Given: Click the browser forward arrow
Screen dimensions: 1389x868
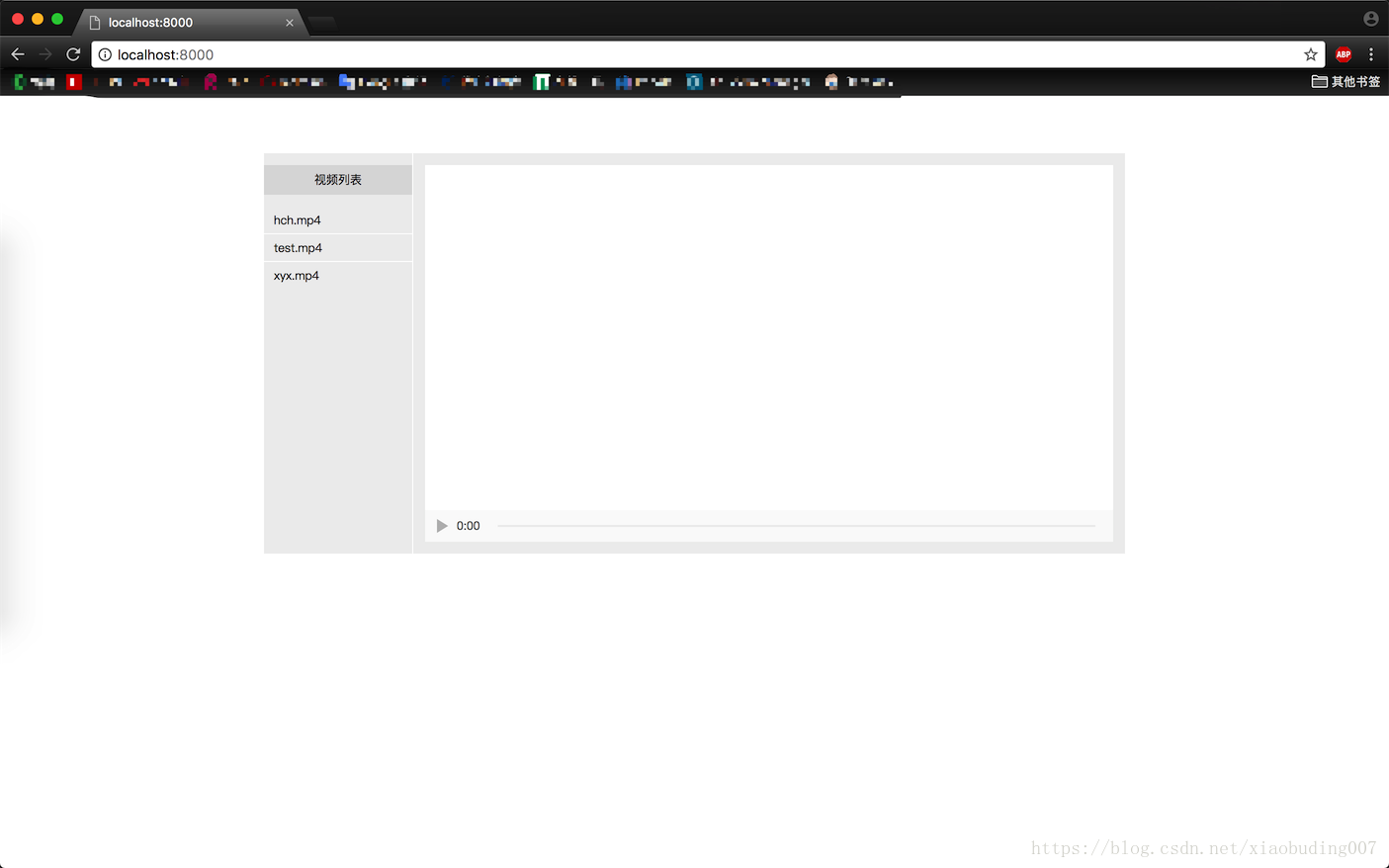Looking at the screenshot, I should coord(45,54).
